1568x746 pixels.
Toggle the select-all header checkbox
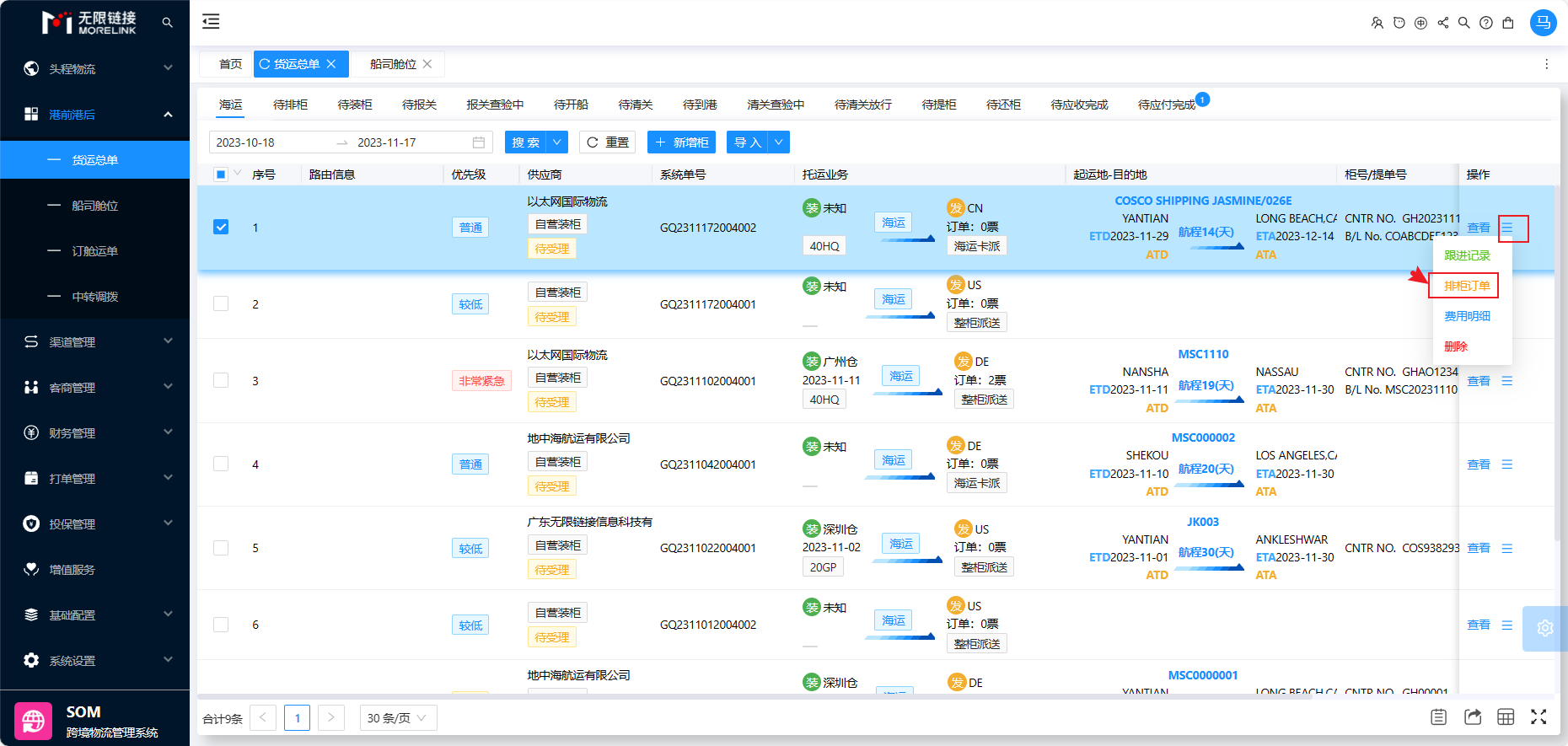tap(221, 174)
